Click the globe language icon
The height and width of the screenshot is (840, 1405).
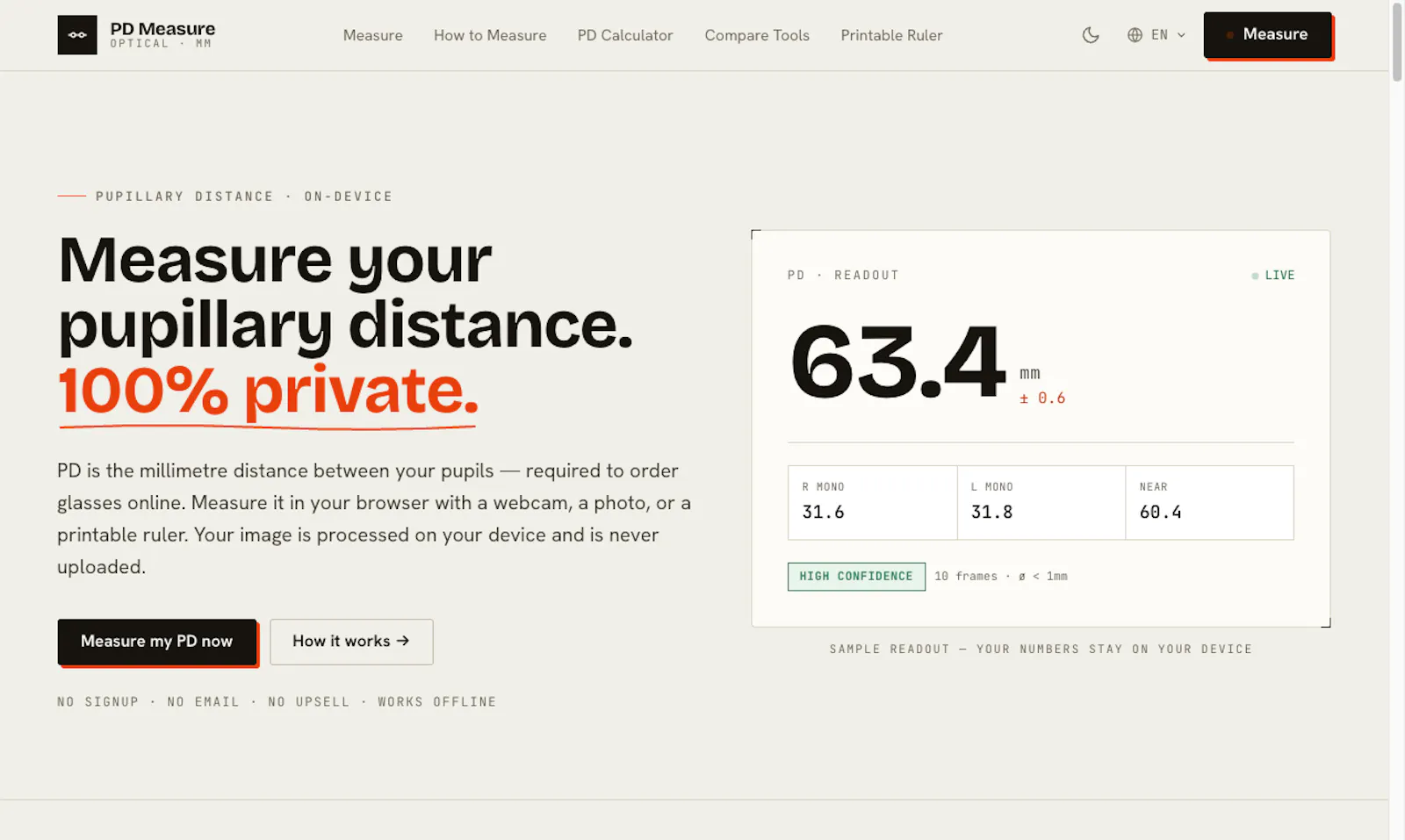1135,35
